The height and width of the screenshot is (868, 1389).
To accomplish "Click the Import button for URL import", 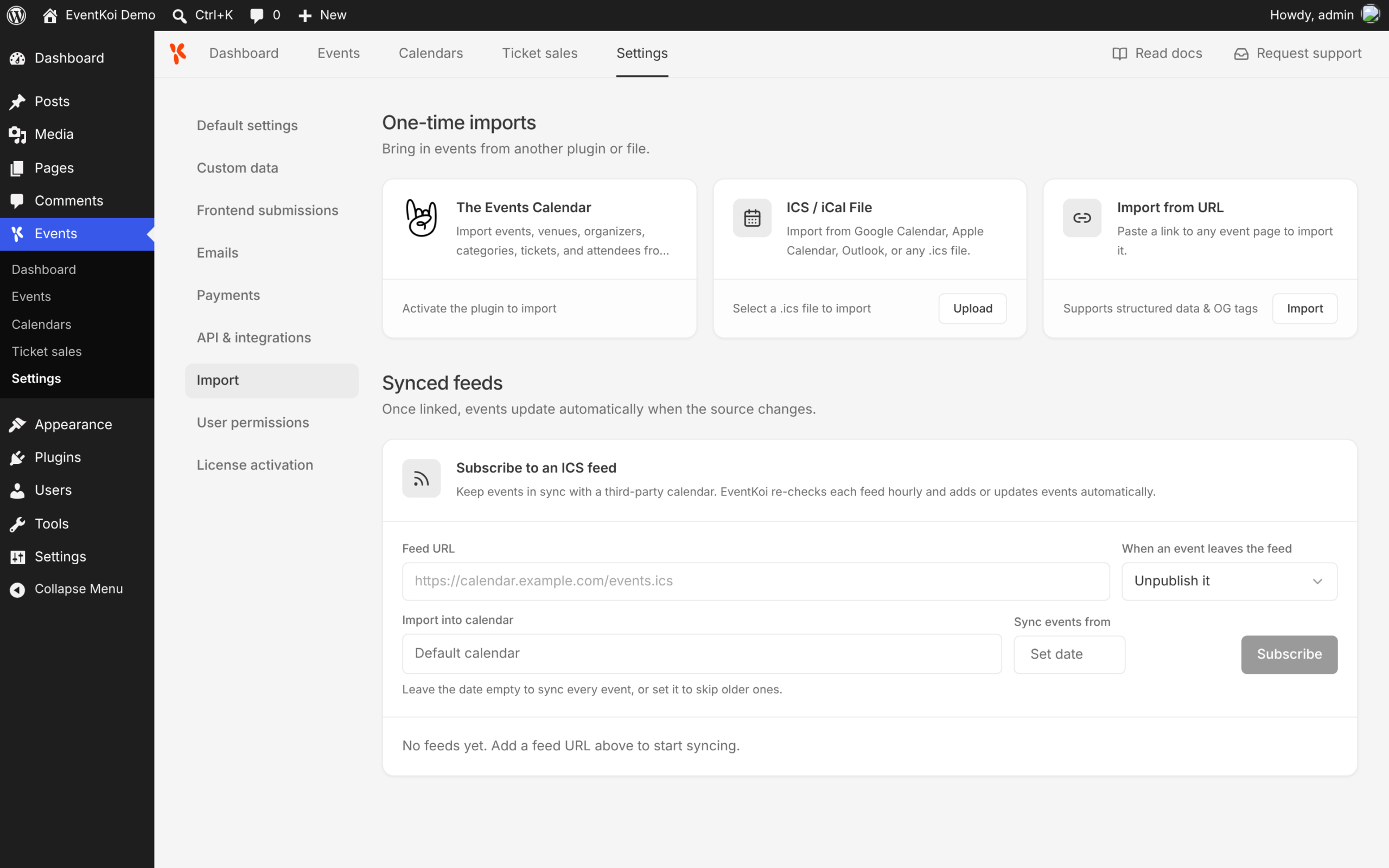I will tap(1304, 309).
